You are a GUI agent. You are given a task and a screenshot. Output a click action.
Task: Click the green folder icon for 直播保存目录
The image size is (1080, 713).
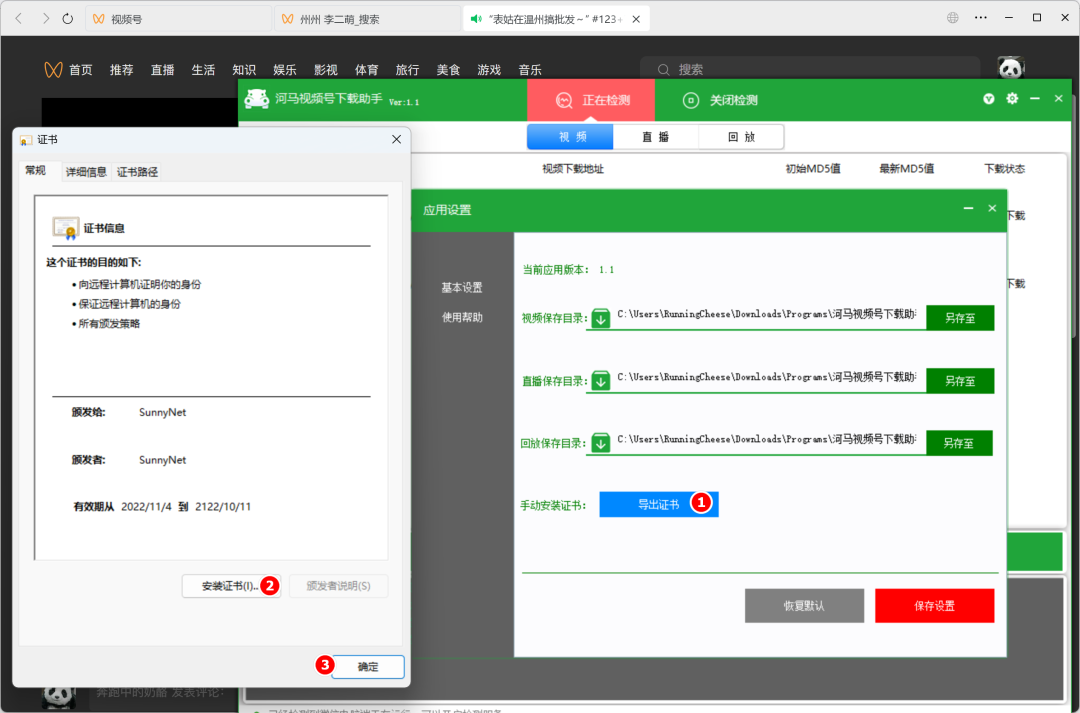coord(601,381)
